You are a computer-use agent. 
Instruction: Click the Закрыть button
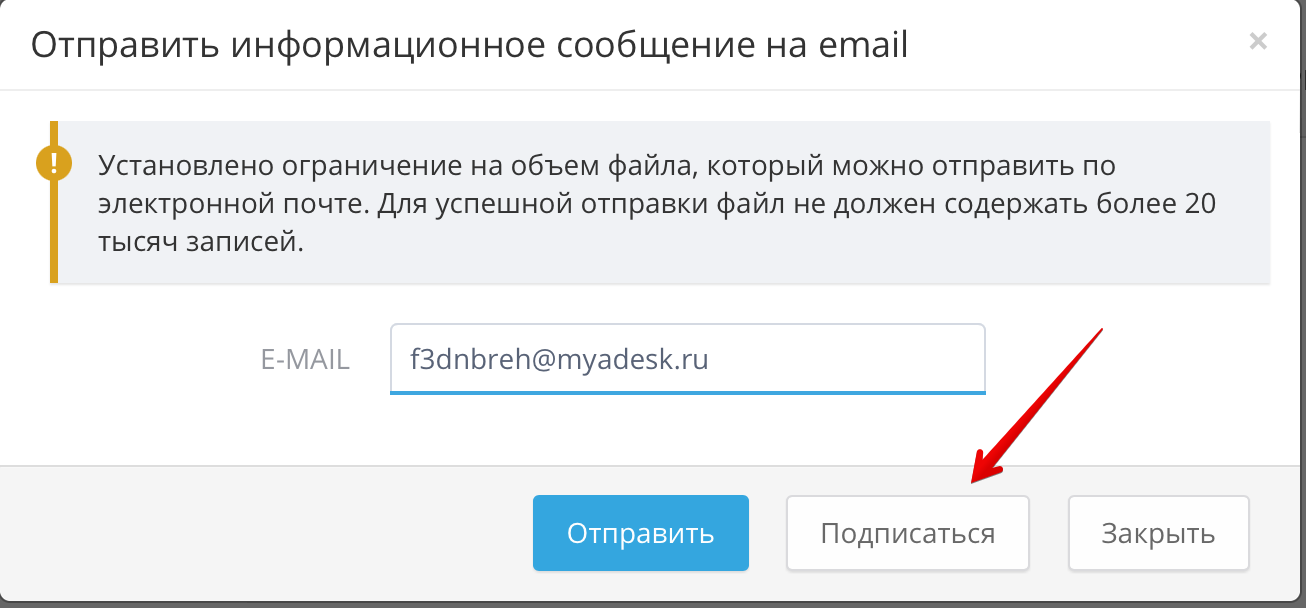point(1159,533)
